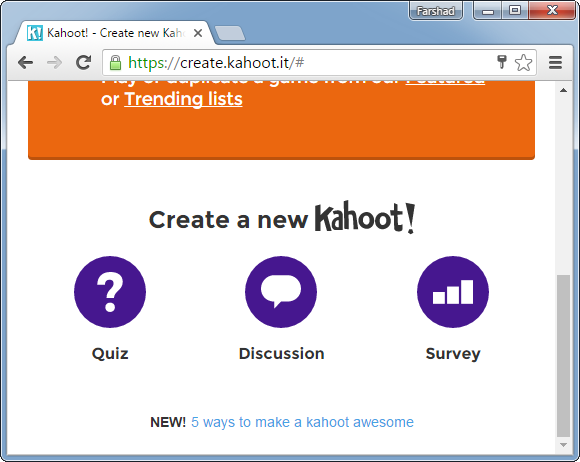Viewport: 580px width, 462px height.
Task: Click the scrollbar up arrow
Action: coord(563,90)
